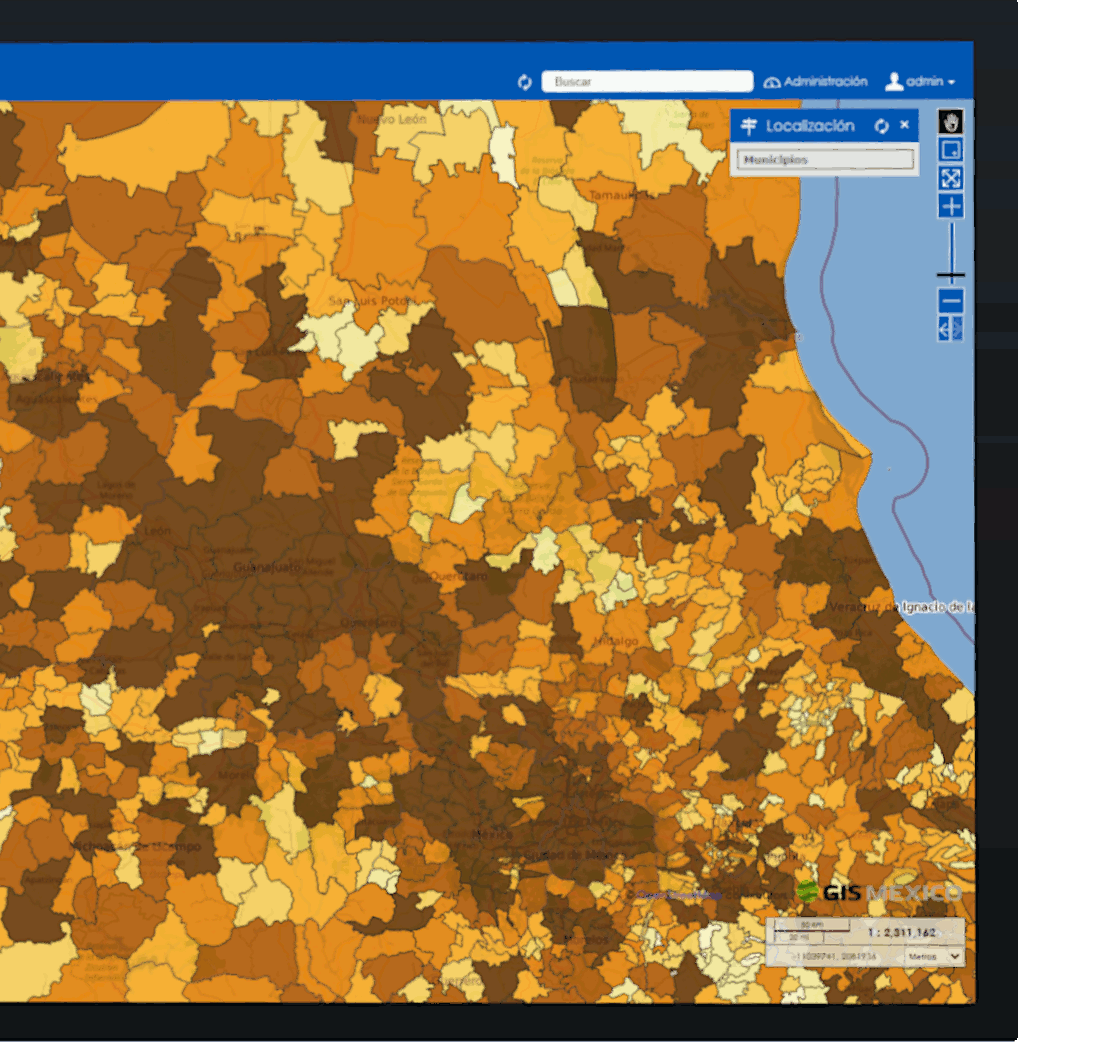The width and height of the screenshot is (1105, 1042).
Task: Click the 1:2,311,162 scale display
Action: [902, 931]
